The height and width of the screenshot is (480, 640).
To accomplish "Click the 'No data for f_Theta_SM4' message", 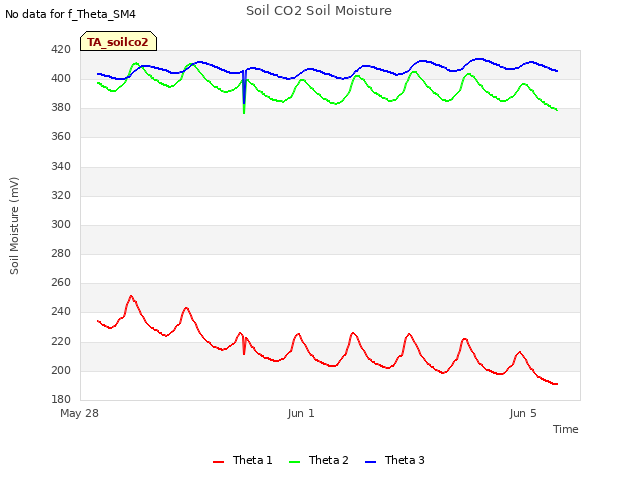I will tap(70, 14).
